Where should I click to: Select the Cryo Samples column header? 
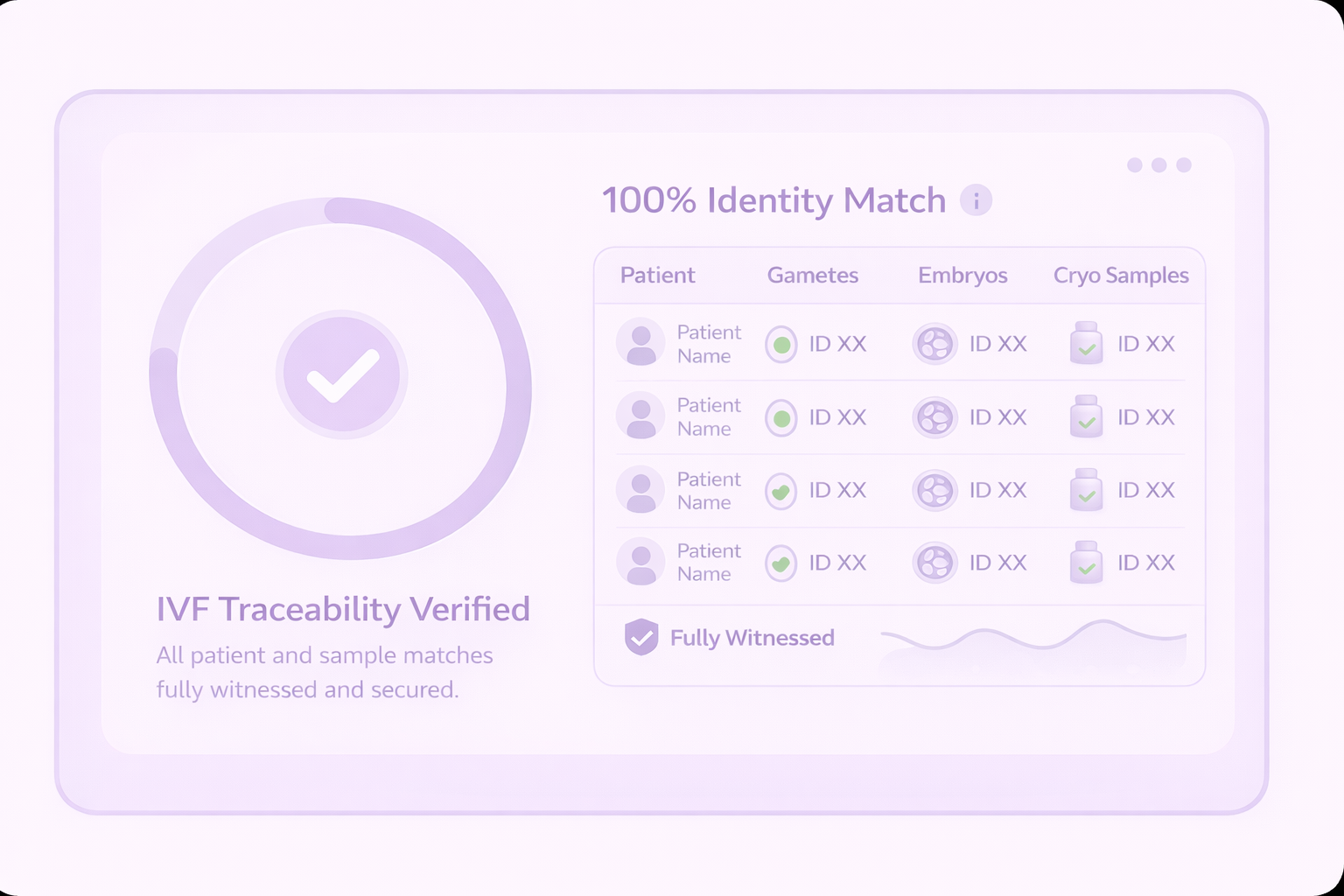coord(1120,276)
